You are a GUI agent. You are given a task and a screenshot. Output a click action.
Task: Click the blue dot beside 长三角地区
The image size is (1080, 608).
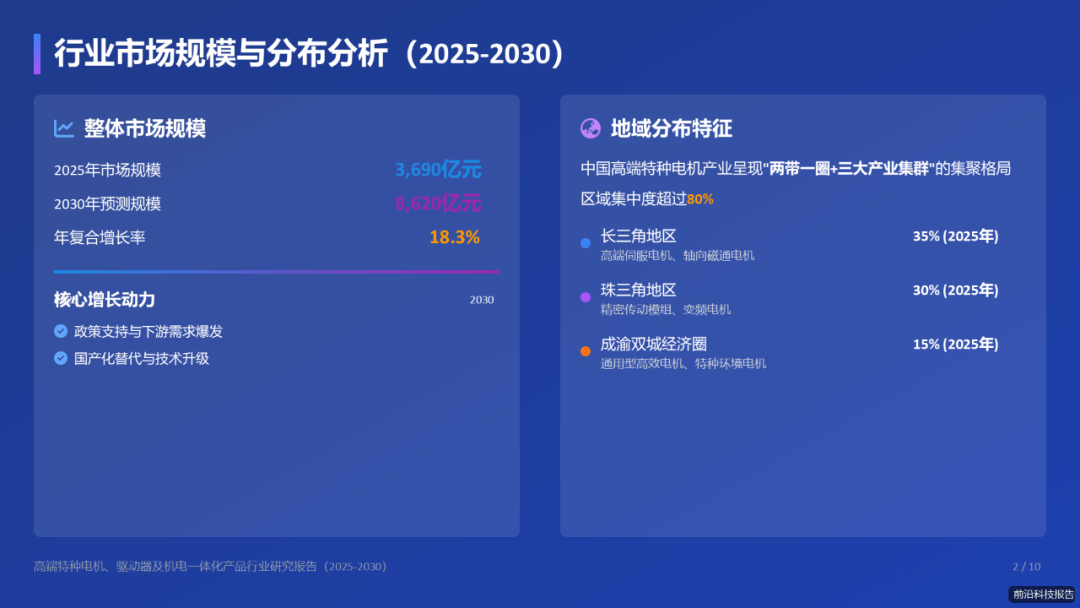(585, 242)
